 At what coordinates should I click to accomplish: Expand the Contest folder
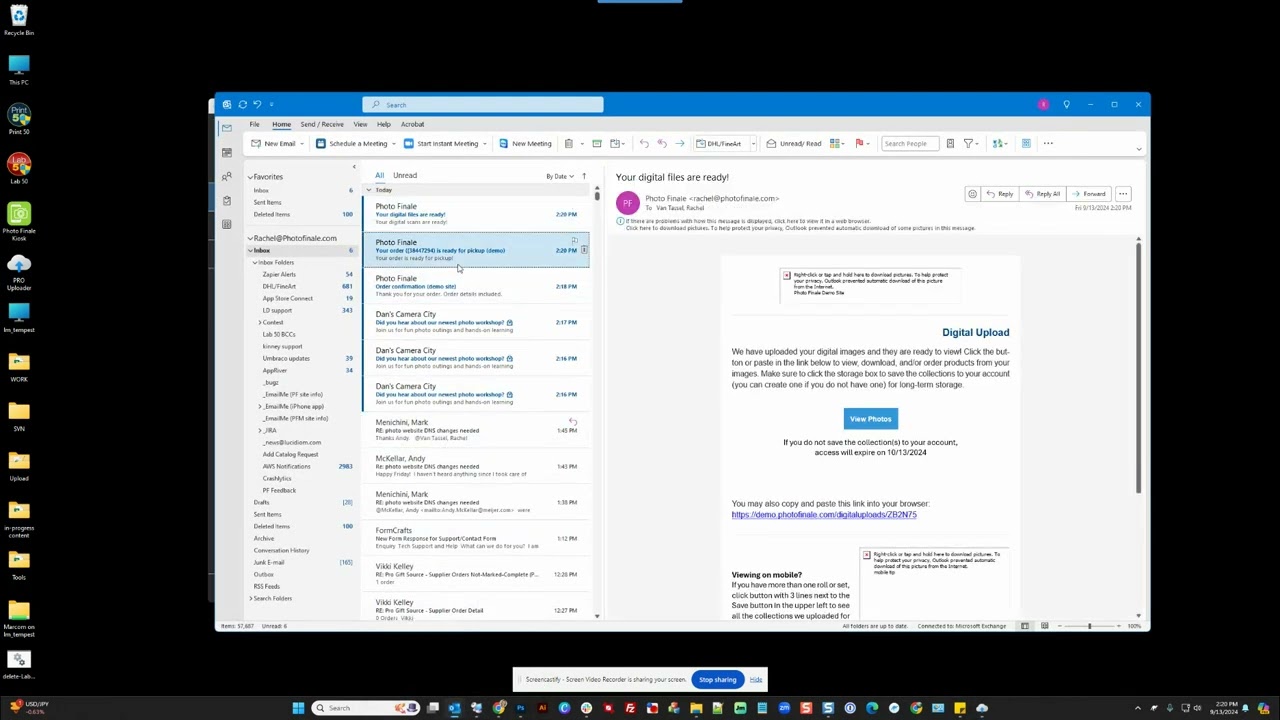(260, 322)
